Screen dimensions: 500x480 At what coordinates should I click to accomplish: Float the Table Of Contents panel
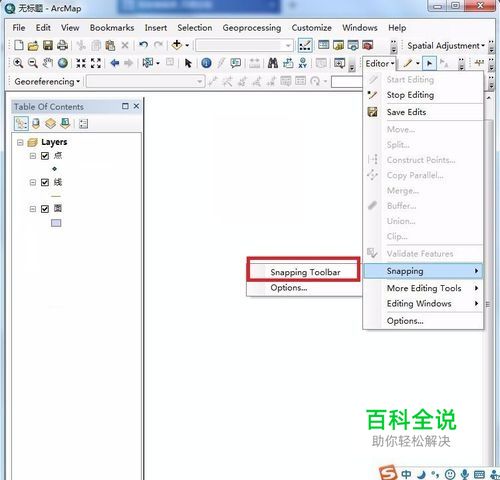tap(125, 106)
